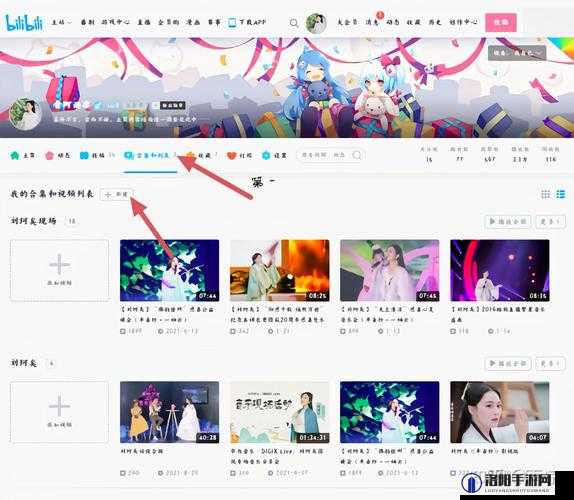574x500 pixels.
Task: Open the header search magnifier icon
Action: point(294,23)
